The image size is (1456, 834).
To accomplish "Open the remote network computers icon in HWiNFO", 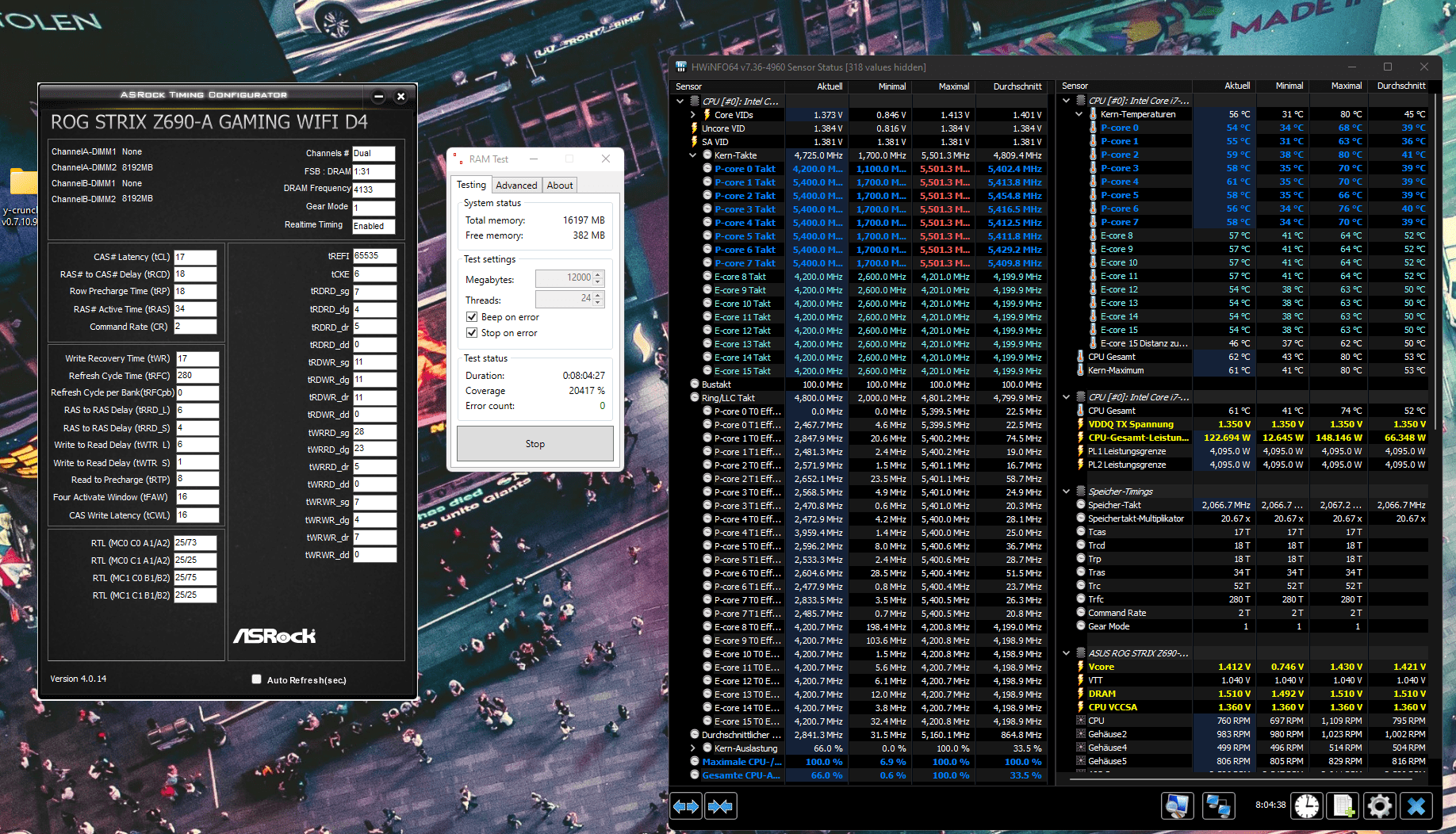I will pos(1218,806).
